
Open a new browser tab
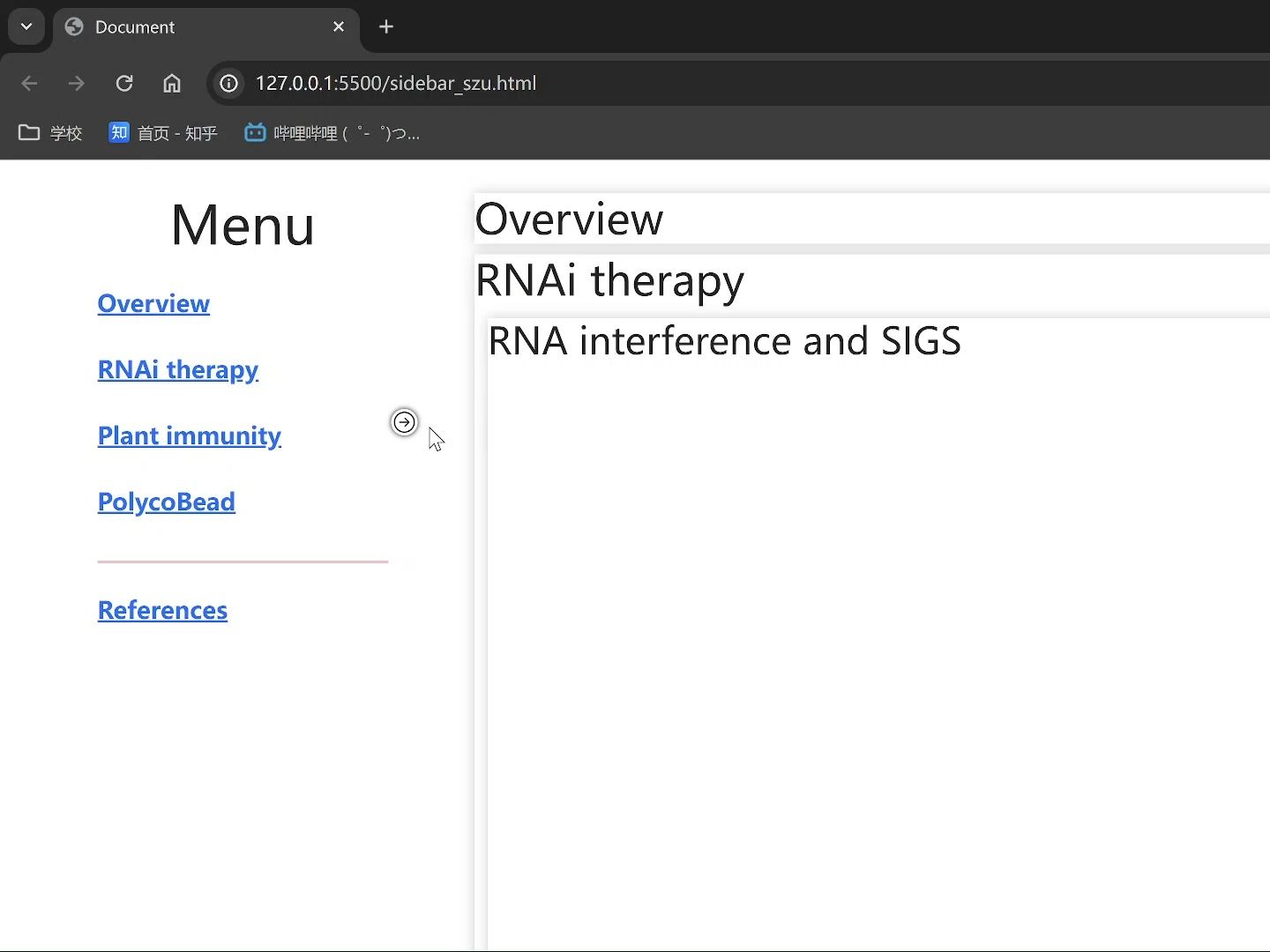pyautogui.click(x=386, y=26)
